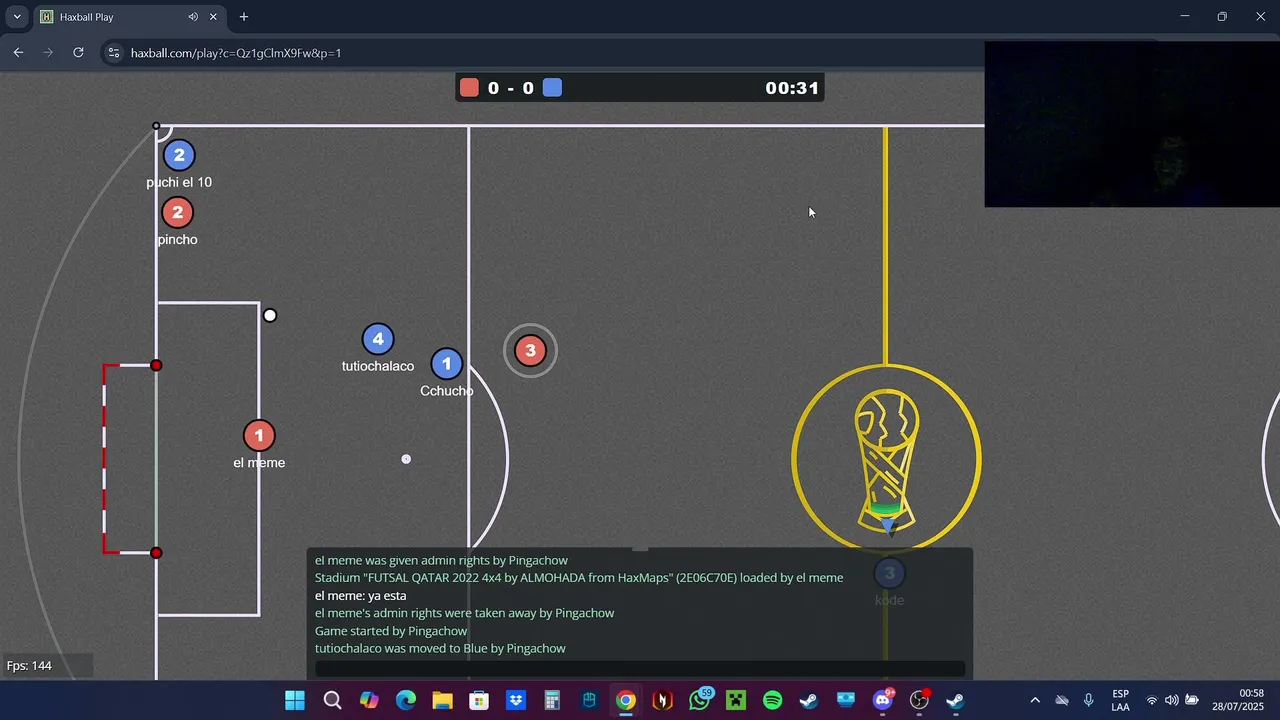Open OBS Studio from the taskbar

pyautogui.click(x=919, y=700)
